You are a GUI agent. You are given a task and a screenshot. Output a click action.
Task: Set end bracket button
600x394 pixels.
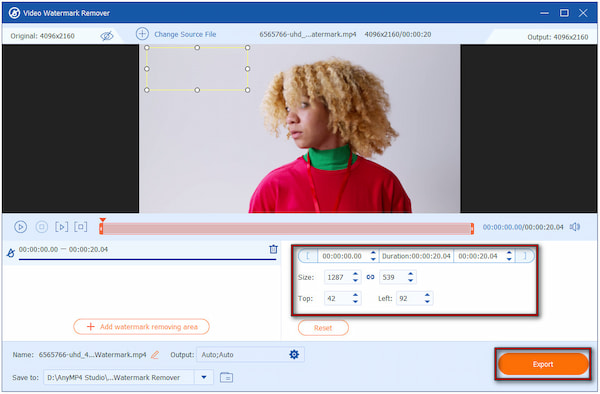pos(525,256)
